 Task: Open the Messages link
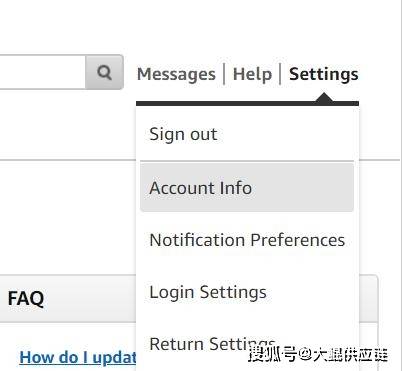point(176,74)
